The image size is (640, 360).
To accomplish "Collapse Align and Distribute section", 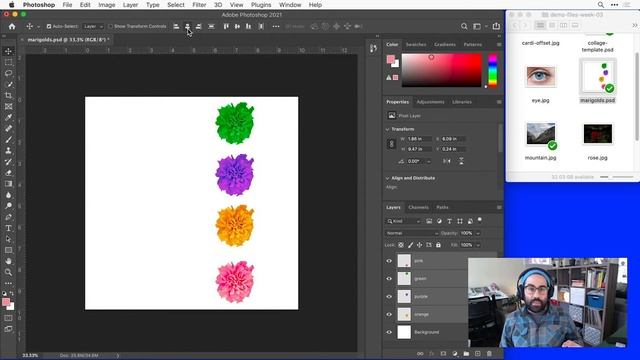I will (387, 178).
